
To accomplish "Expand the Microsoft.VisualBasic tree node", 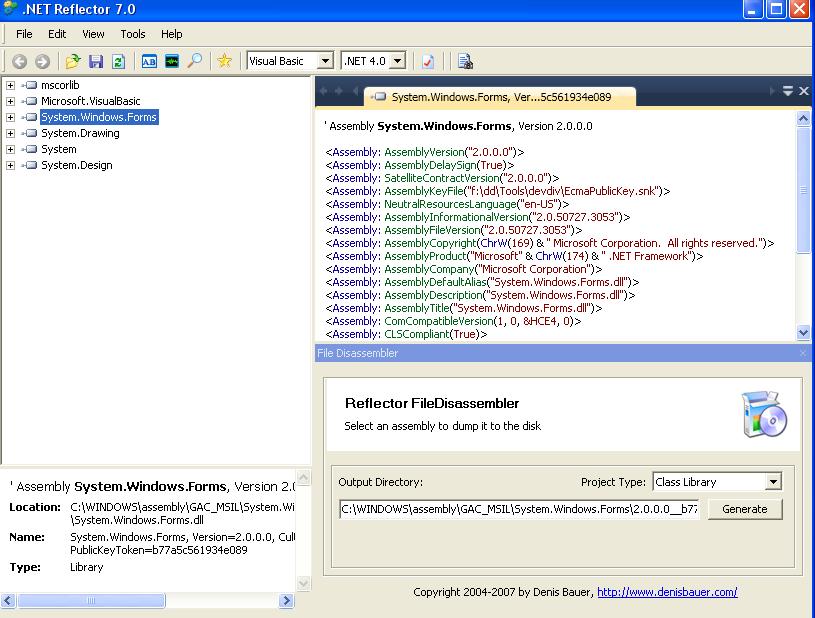I will point(10,101).
